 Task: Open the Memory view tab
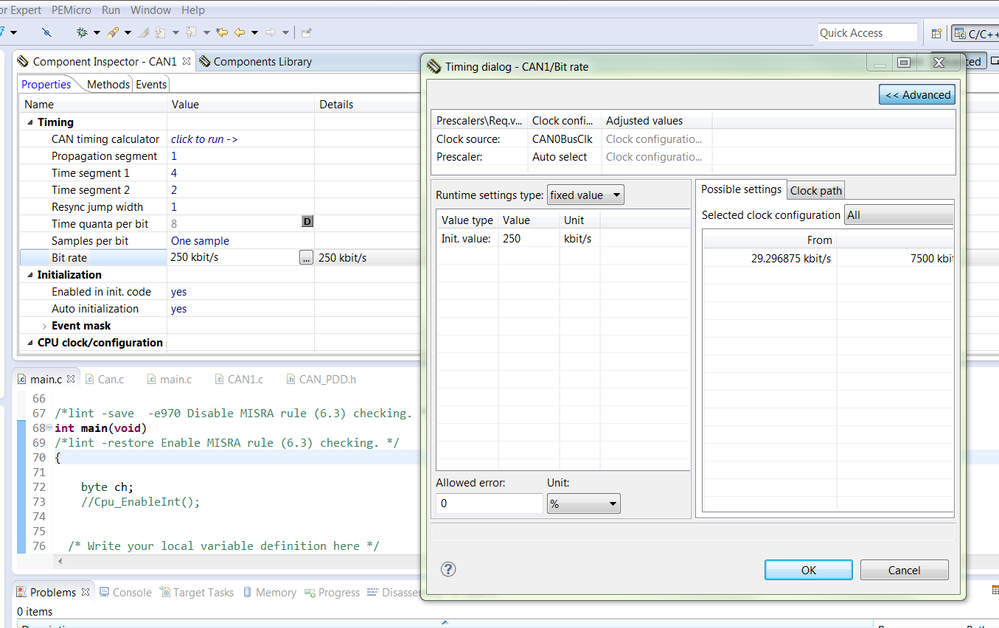pos(270,592)
